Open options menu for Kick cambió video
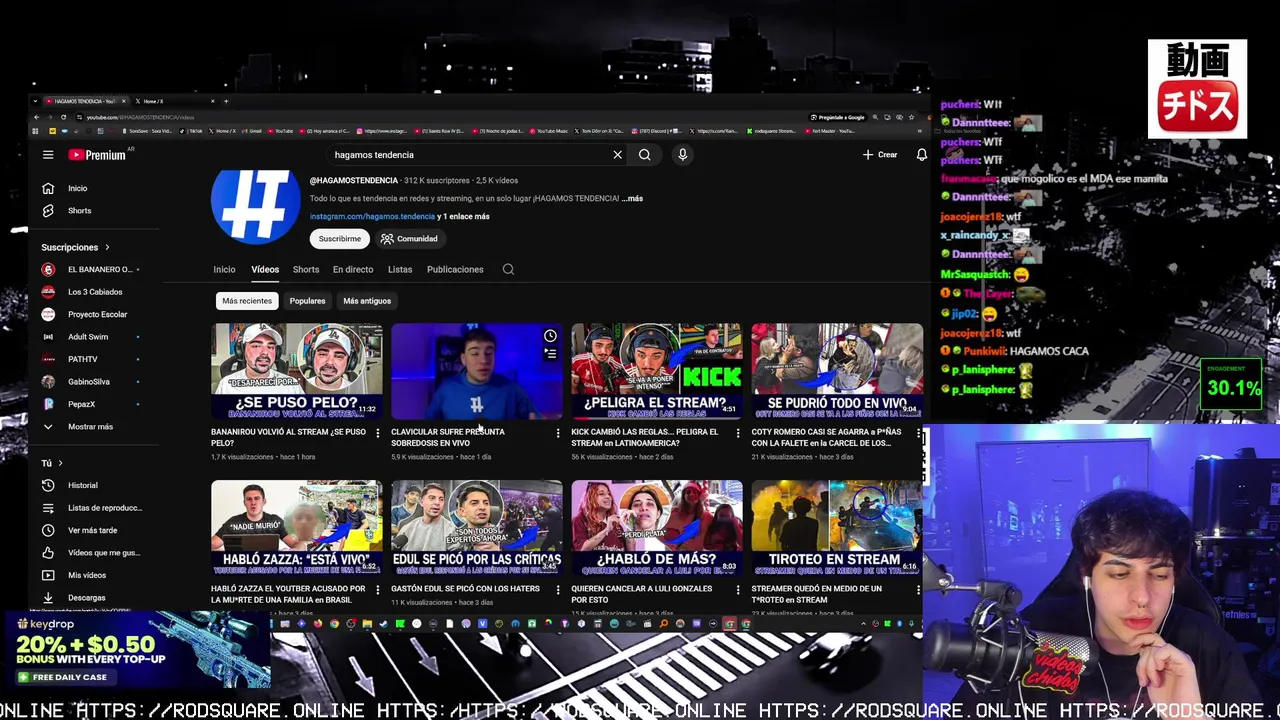 pos(738,433)
